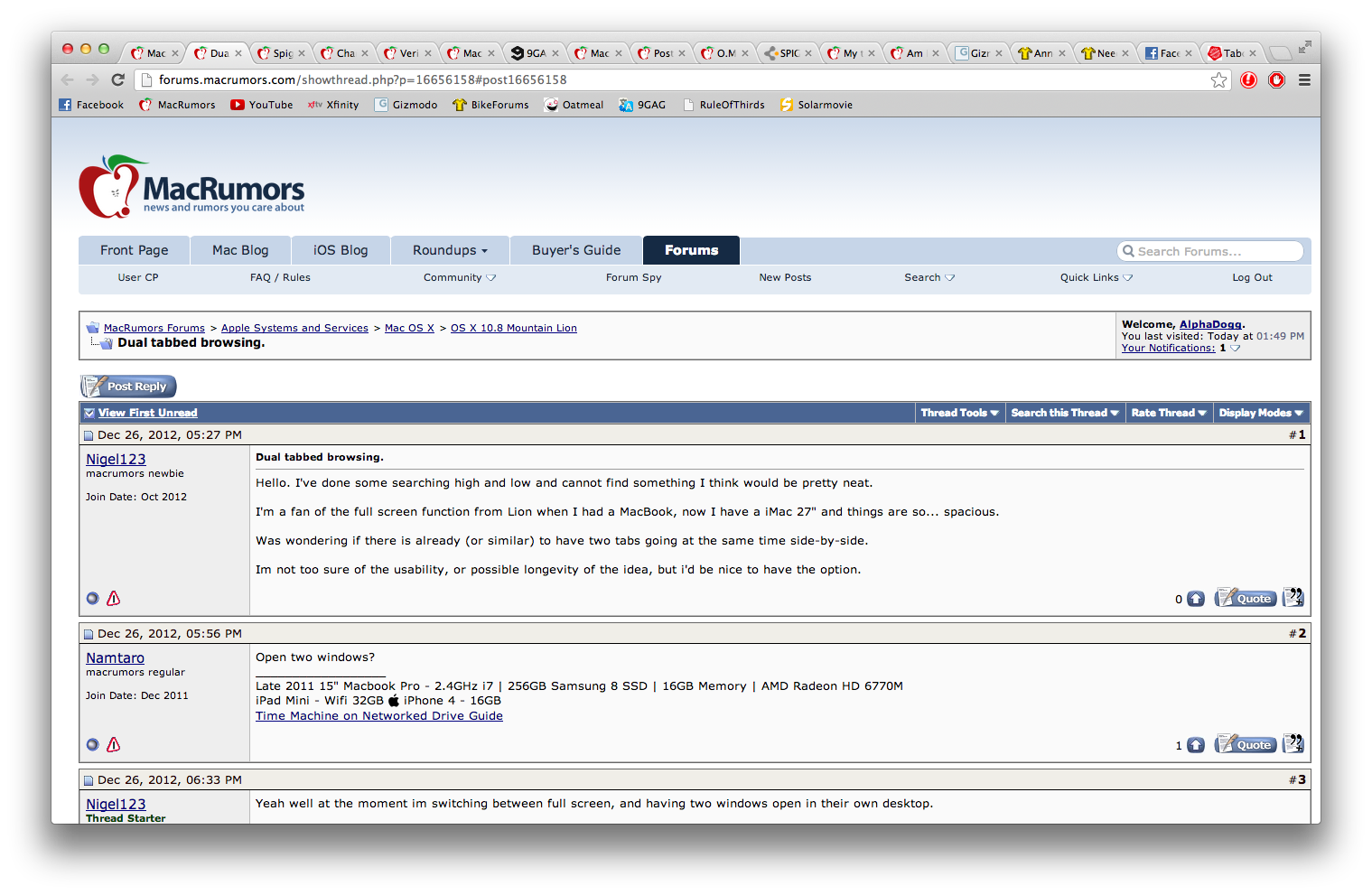Click online status icon for Nigel123 post #1
Screen dimensions: 1372x895
92,598
